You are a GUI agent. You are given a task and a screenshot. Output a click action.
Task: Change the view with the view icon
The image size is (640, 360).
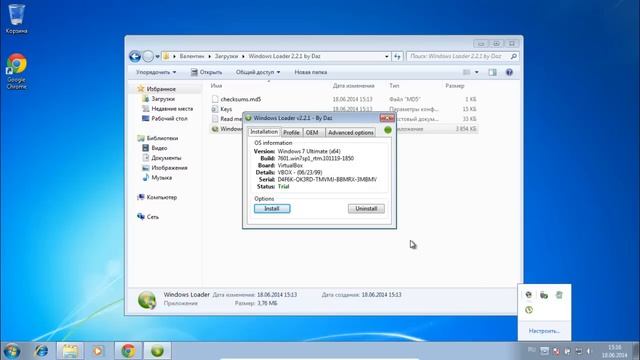467,72
